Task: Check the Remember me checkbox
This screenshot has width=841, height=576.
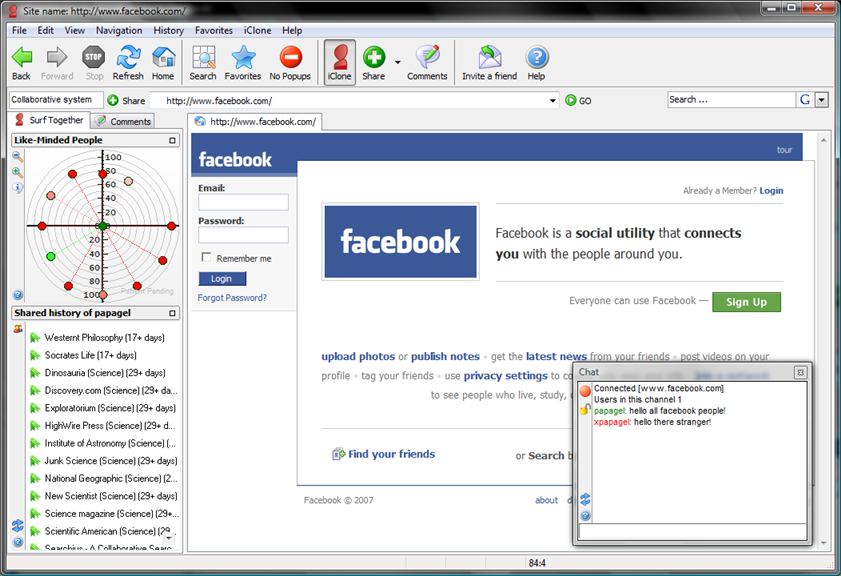Action: tap(206, 257)
